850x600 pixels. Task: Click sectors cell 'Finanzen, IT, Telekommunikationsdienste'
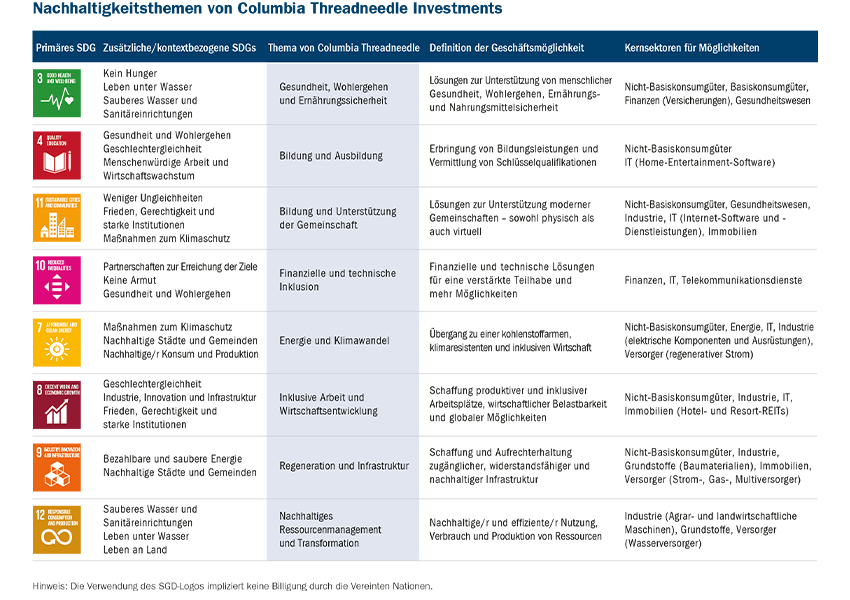pyautogui.click(x=713, y=280)
